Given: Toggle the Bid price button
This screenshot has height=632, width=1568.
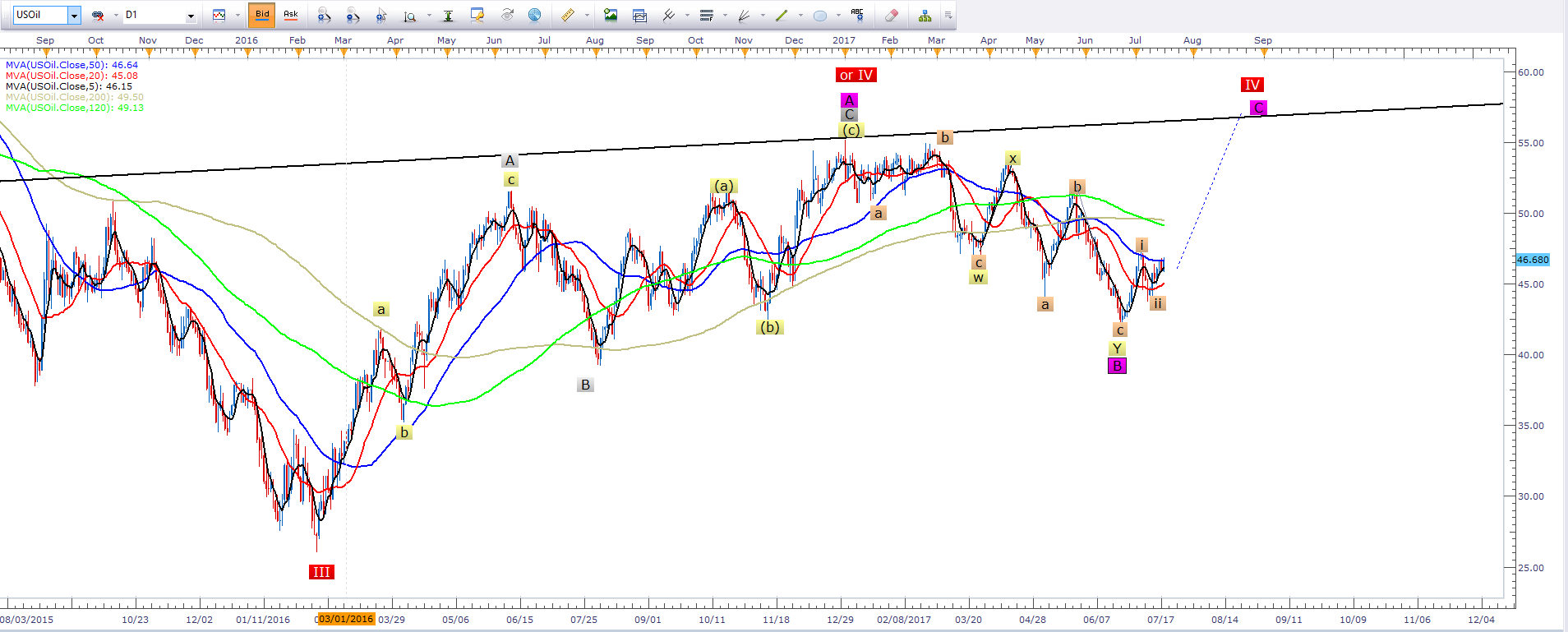Looking at the screenshot, I should point(262,15).
